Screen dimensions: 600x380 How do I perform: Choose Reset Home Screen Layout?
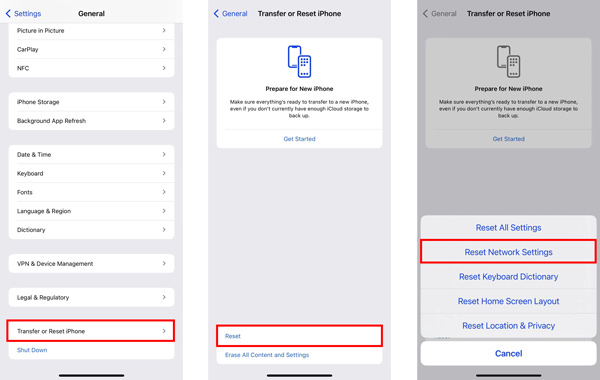click(x=509, y=301)
